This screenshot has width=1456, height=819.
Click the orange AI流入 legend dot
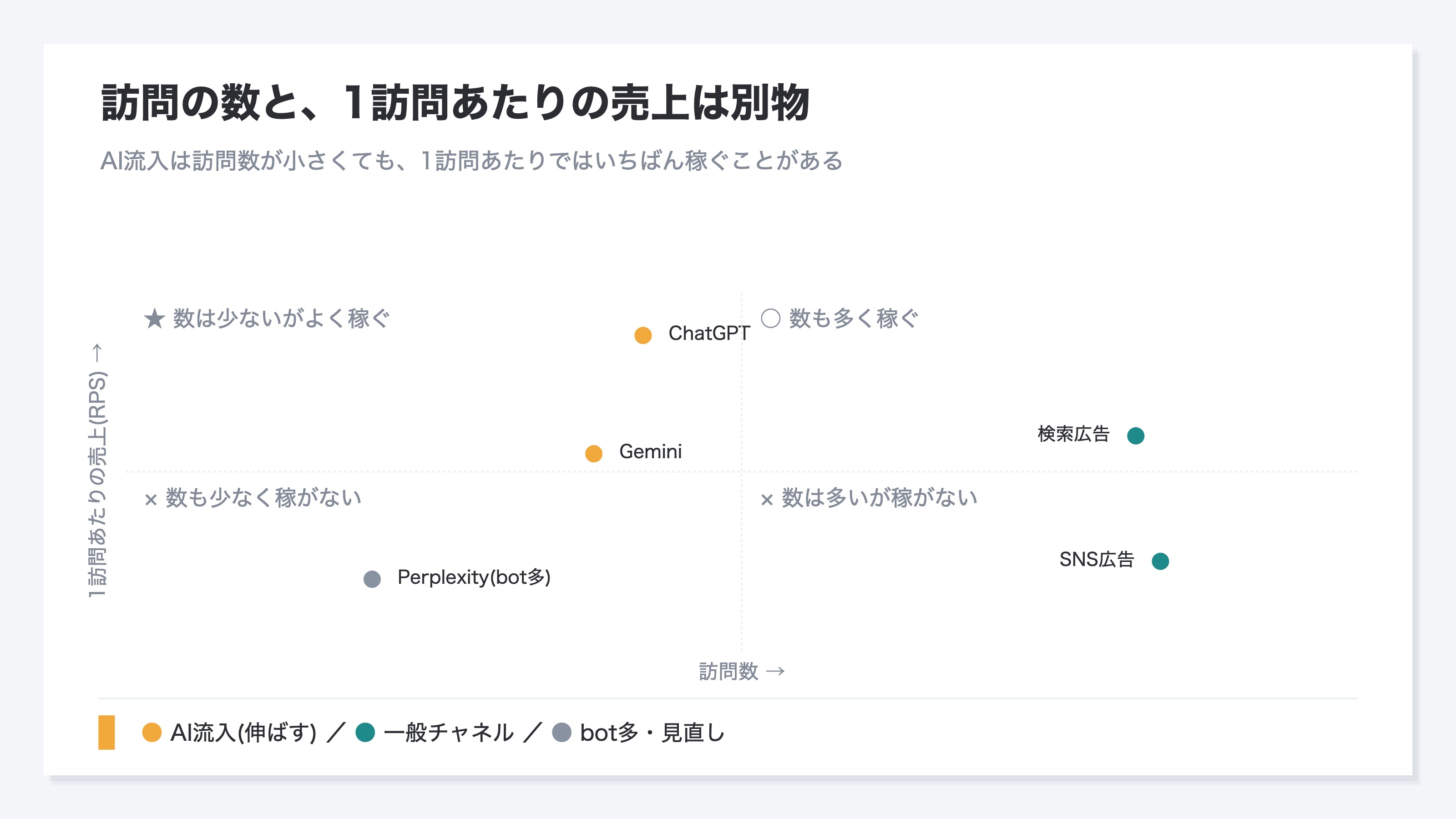[152, 732]
